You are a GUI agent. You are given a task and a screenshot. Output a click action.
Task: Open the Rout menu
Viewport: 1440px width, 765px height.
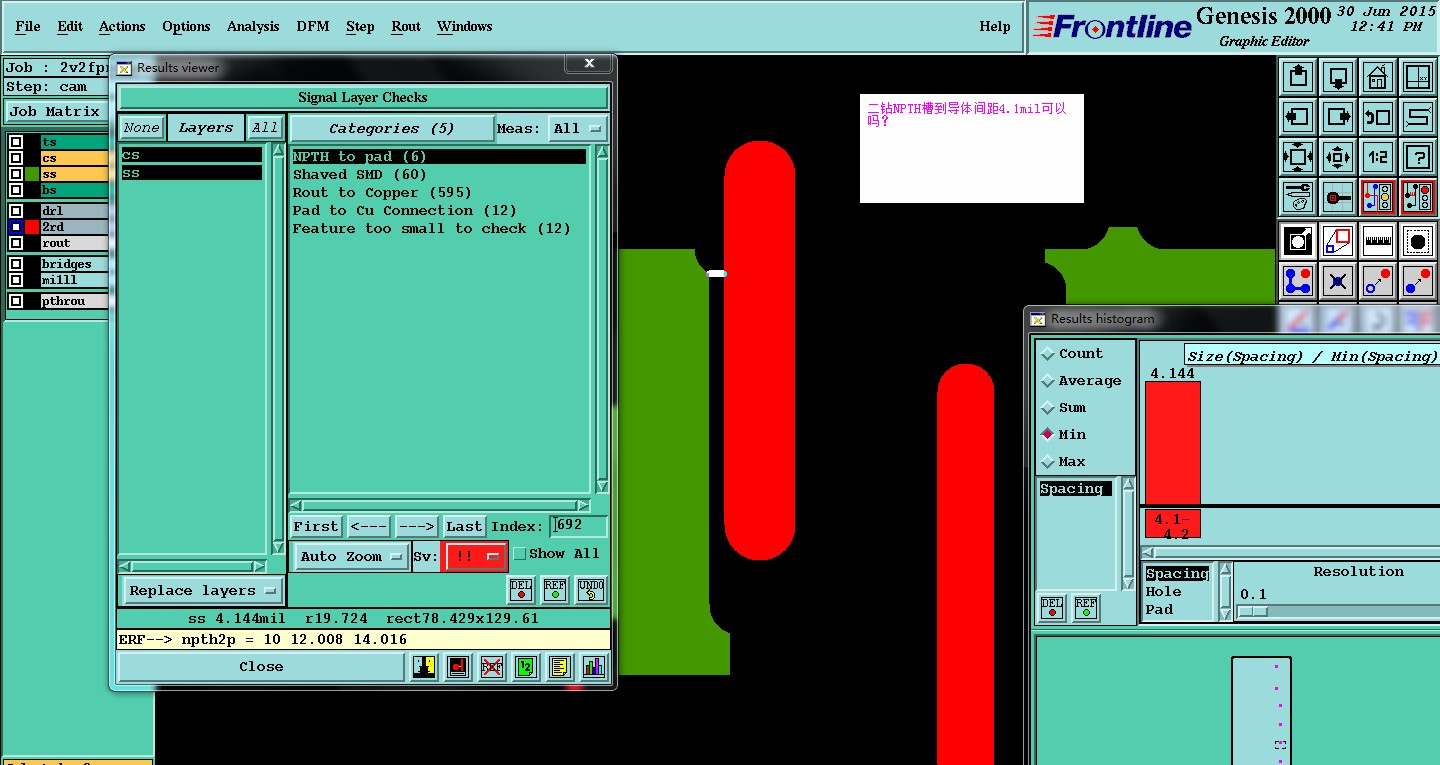pos(406,27)
